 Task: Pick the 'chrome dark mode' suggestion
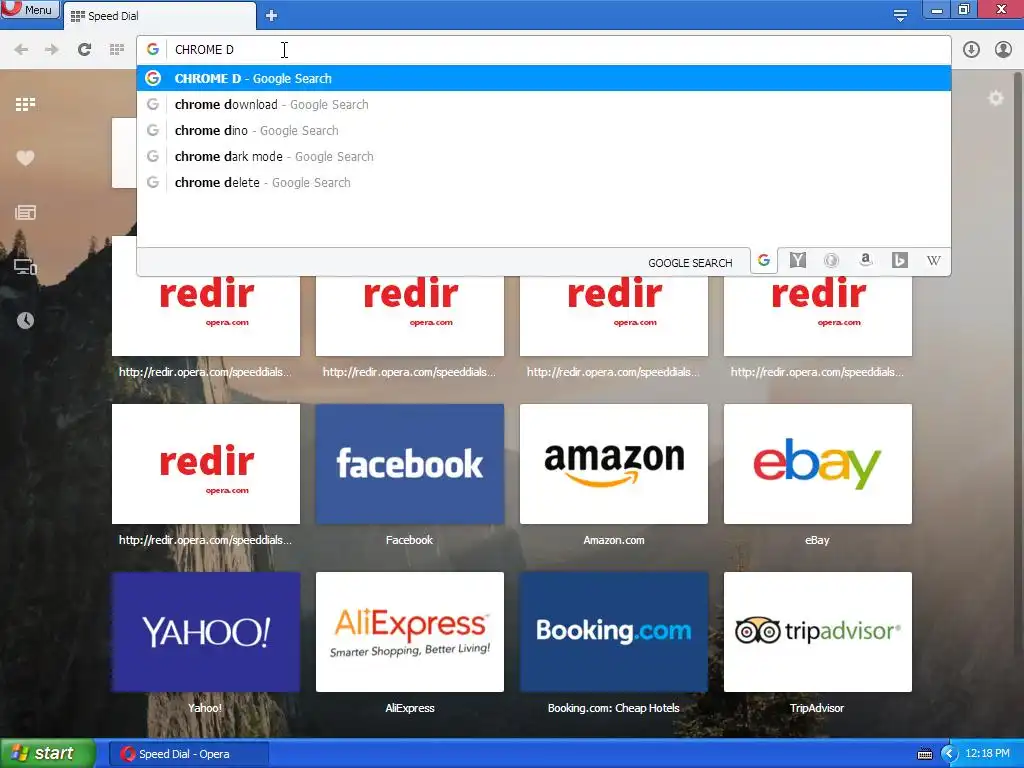[x=543, y=157]
